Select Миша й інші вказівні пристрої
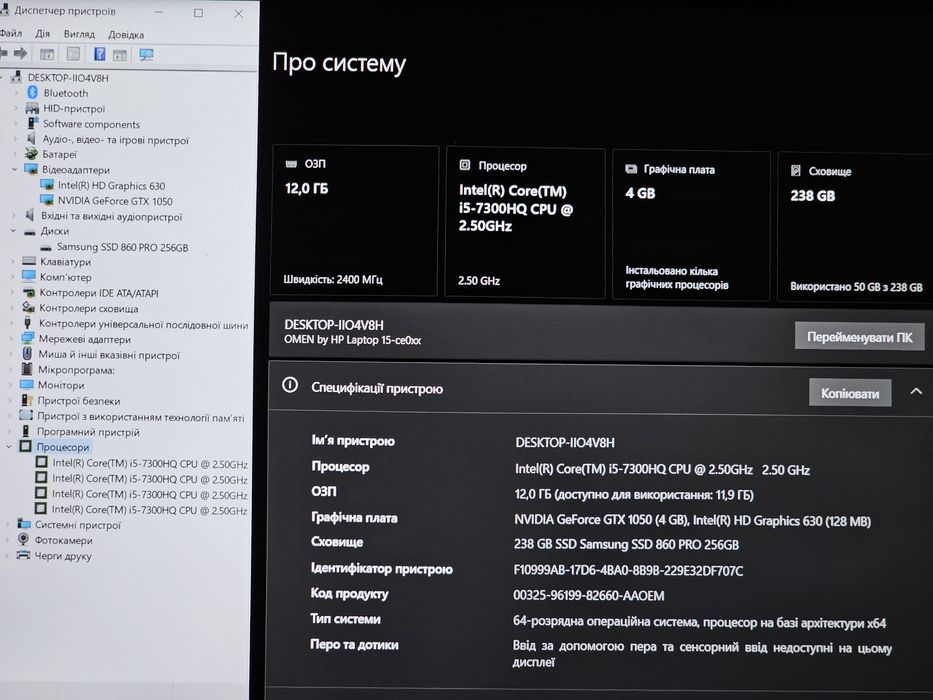Image resolution: width=933 pixels, height=700 pixels. (x=109, y=355)
